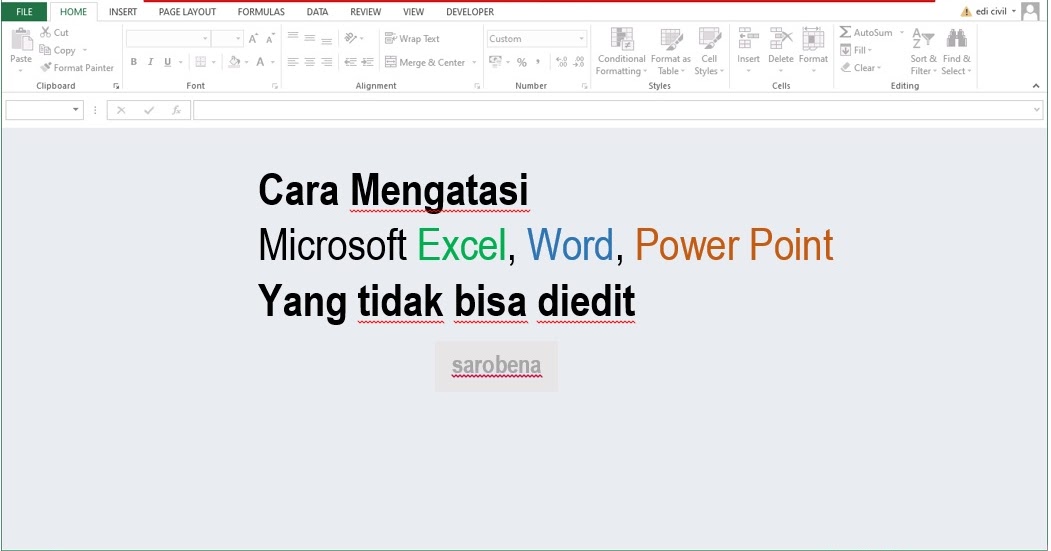This screenshot has width=1051, height=551.
Task: Open the Find & Select binoculars menu
Action: 956,52
